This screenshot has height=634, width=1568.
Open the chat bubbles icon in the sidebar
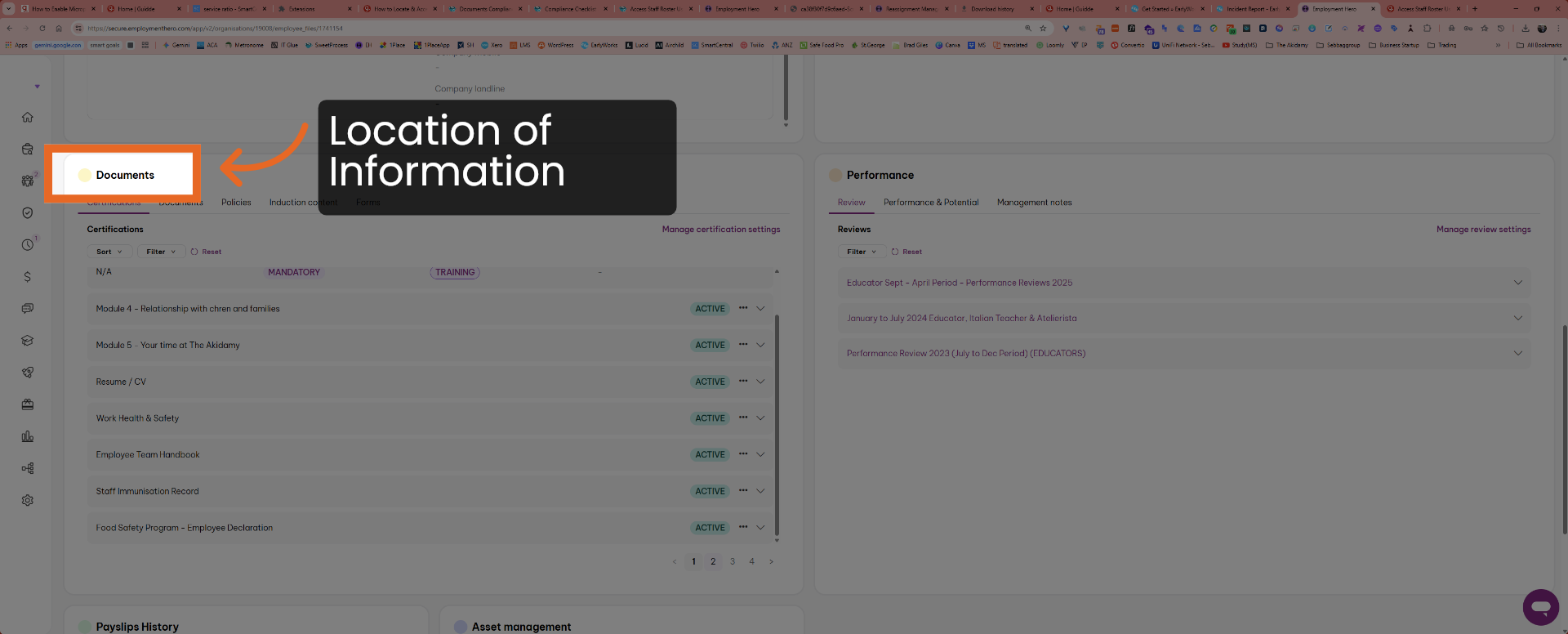27,308
